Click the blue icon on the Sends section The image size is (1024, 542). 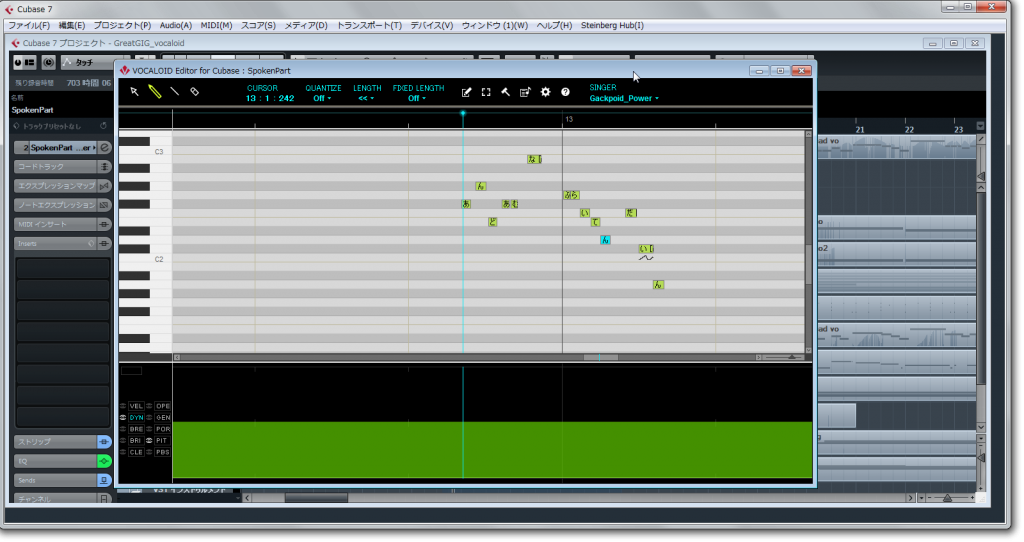(104, 481)
